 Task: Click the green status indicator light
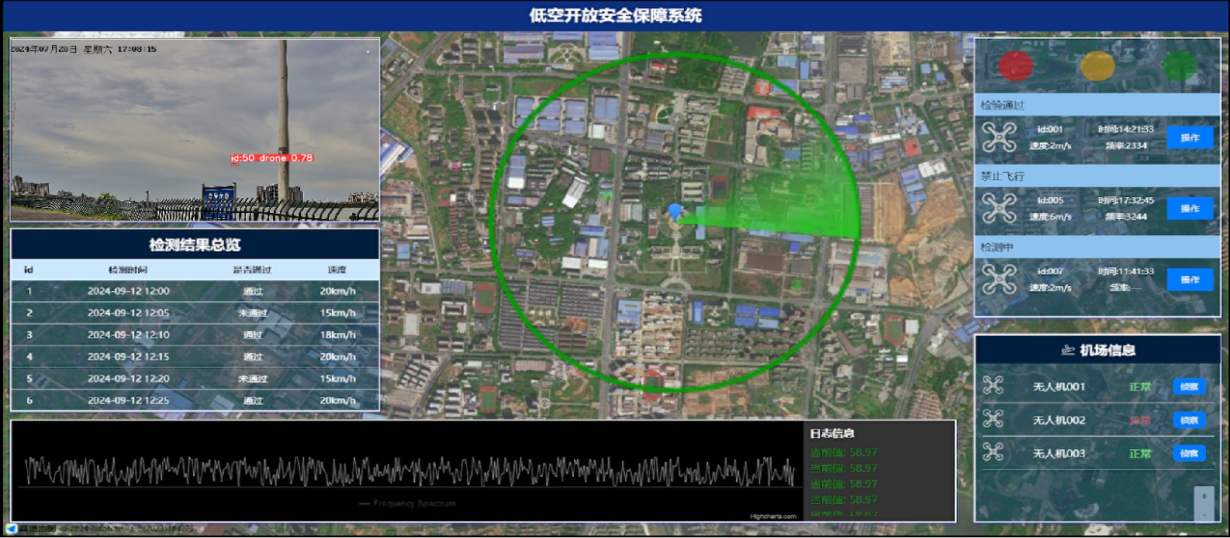point(1180,66)
